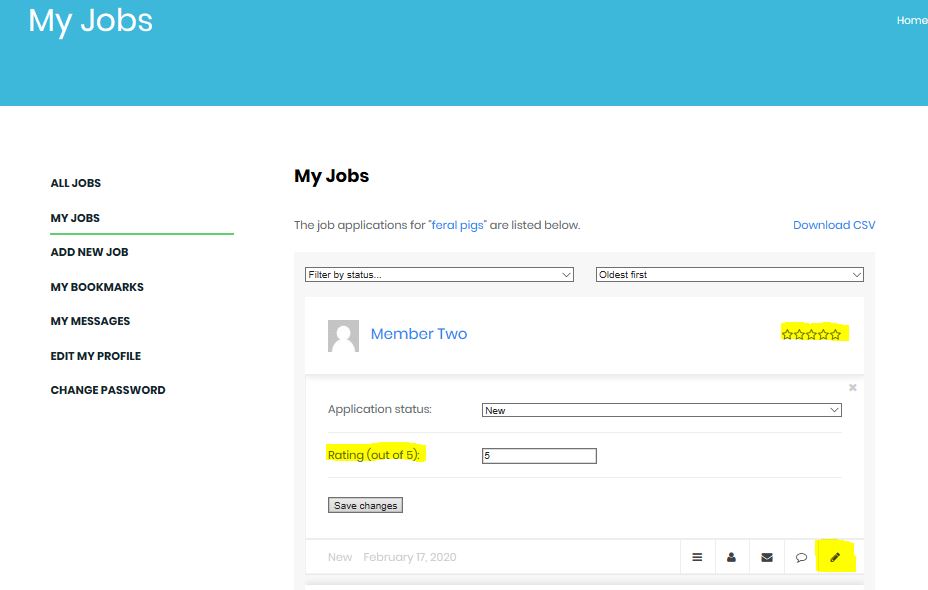Image resolution: width=928 pixels, height=590 pixels.
Task: Click the Rating out of 5 field
Action: click(x=538, y=456)
